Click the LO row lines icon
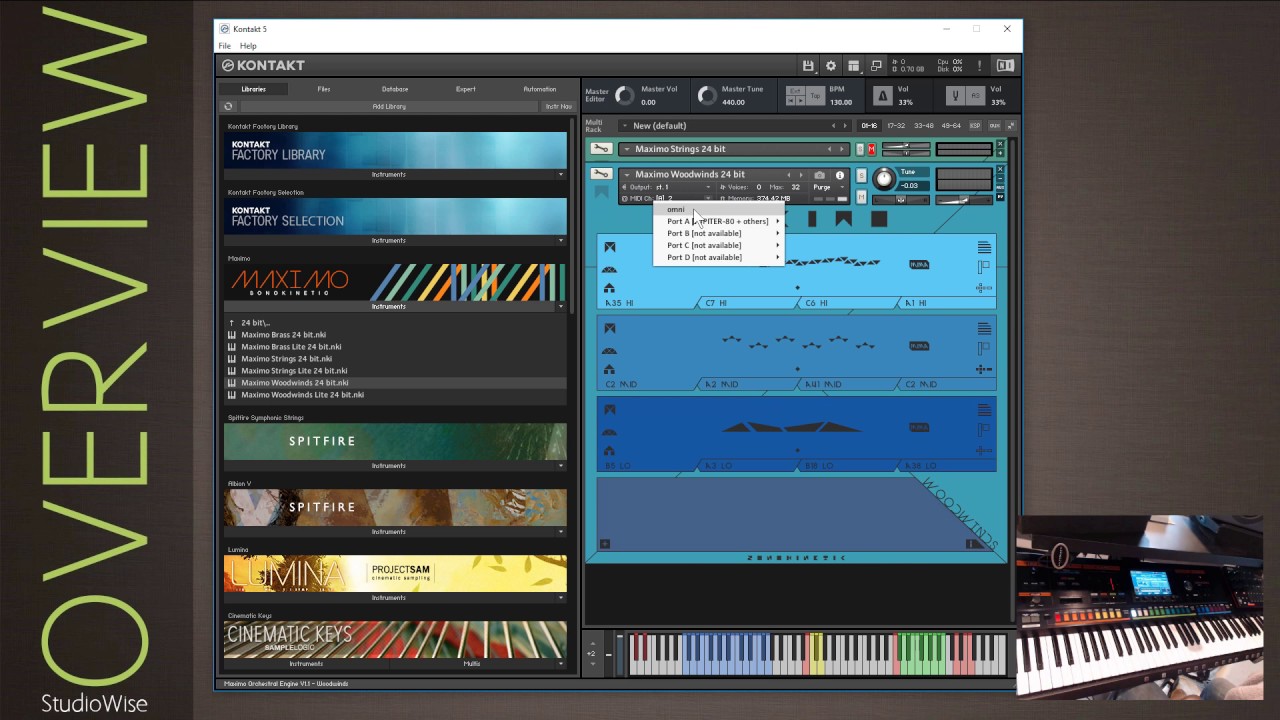This screenshot has width=1280, height=720. [984, 409]
